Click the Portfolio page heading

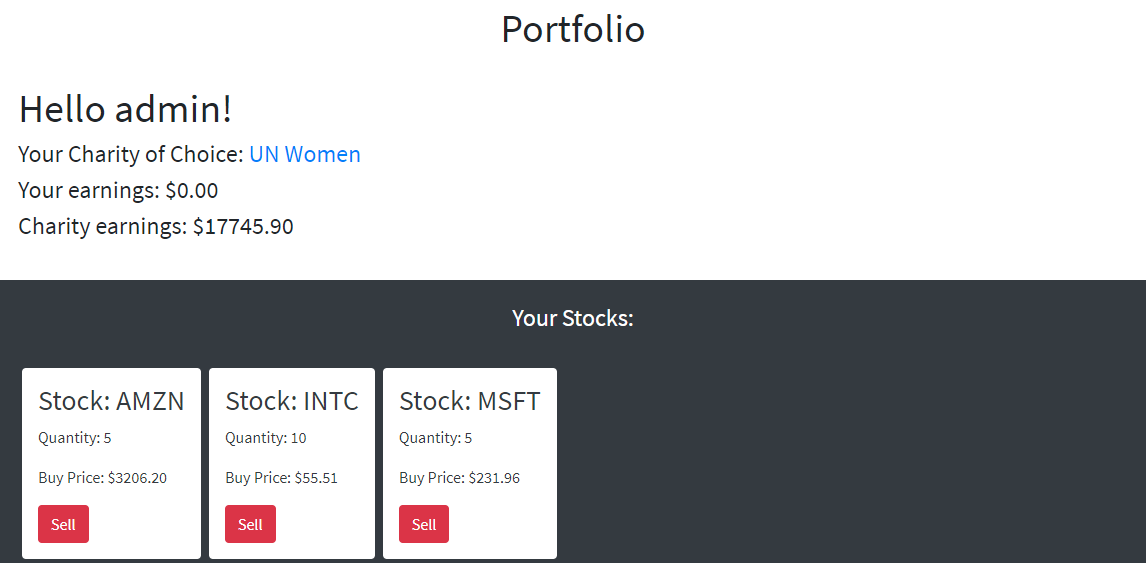click(573, 29)
